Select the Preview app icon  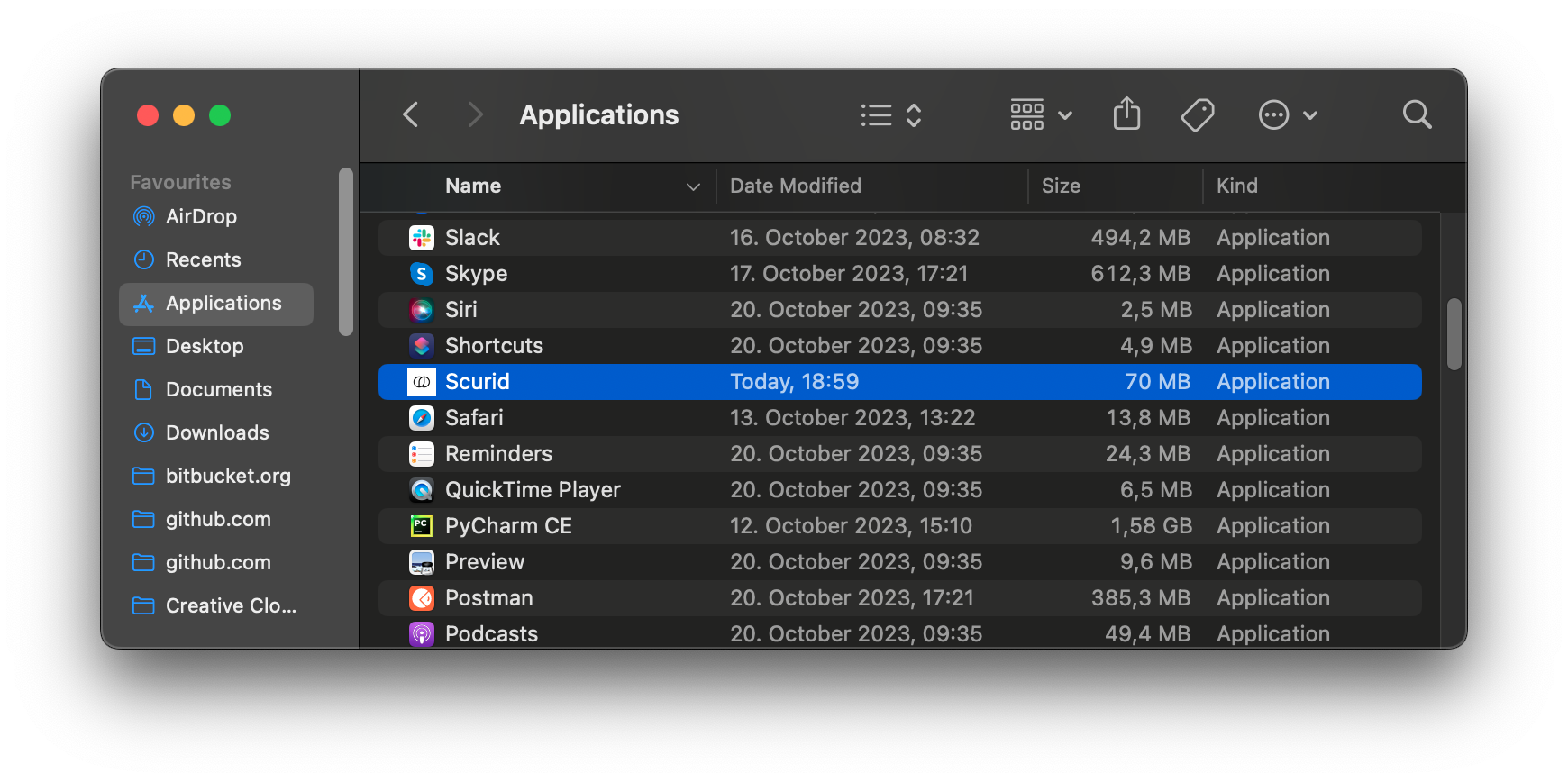click(x=421, y=562)
